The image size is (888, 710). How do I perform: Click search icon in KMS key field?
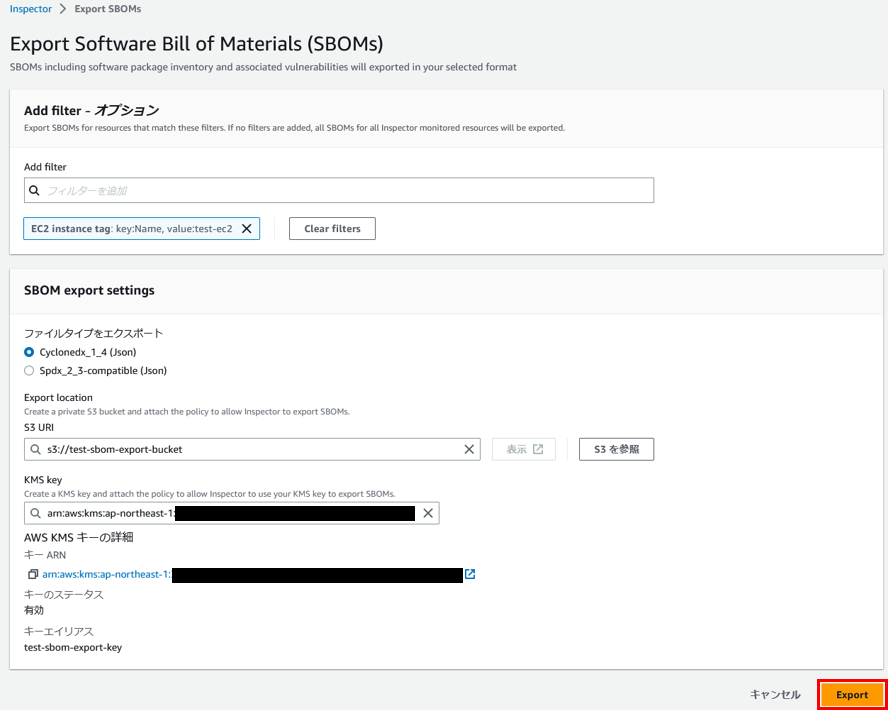(36, 514)
